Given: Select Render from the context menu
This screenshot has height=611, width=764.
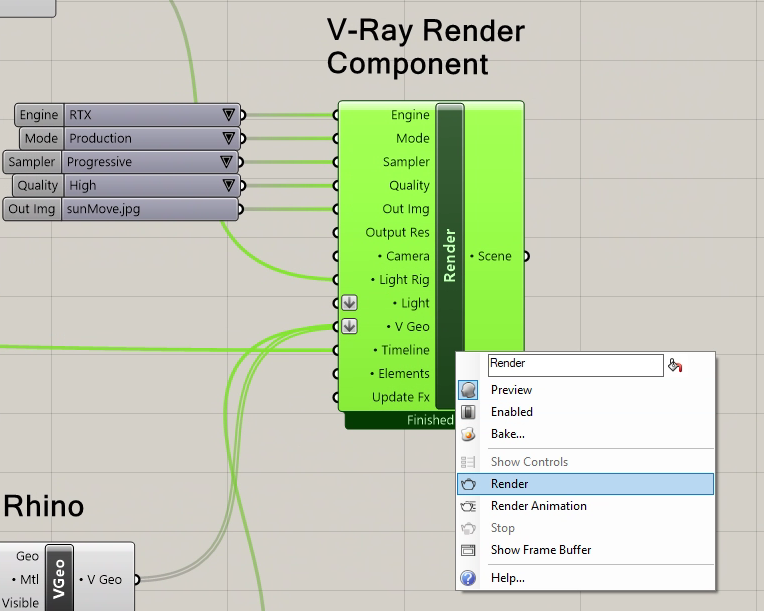Looking at the screenshot, I should tap(510, 484).
